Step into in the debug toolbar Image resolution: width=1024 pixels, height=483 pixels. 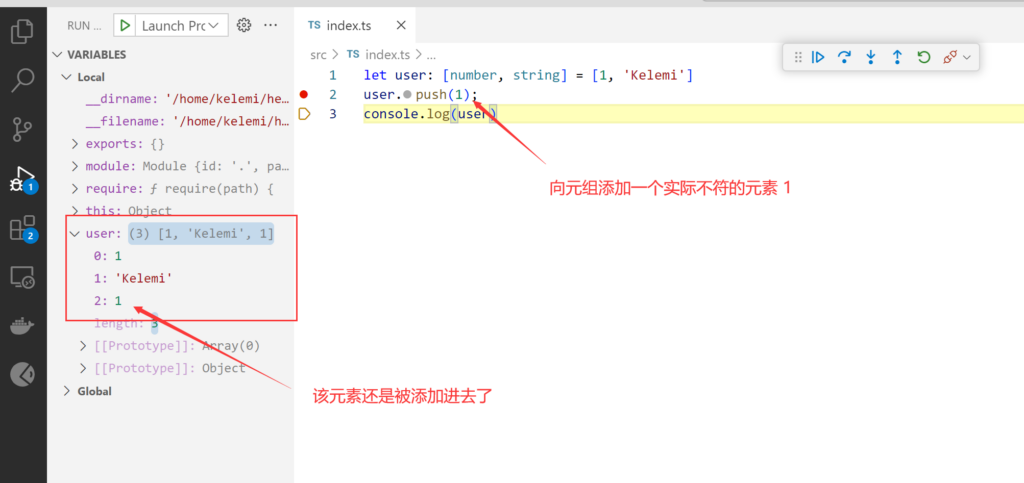[871, 57]
